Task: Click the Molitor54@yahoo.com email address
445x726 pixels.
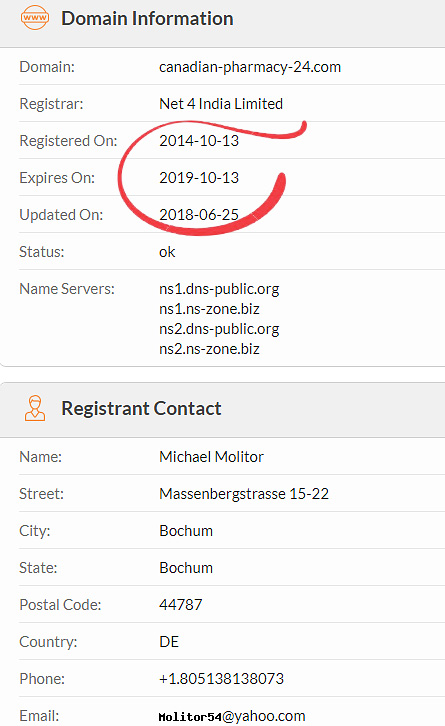Action: tap(232, 716)
